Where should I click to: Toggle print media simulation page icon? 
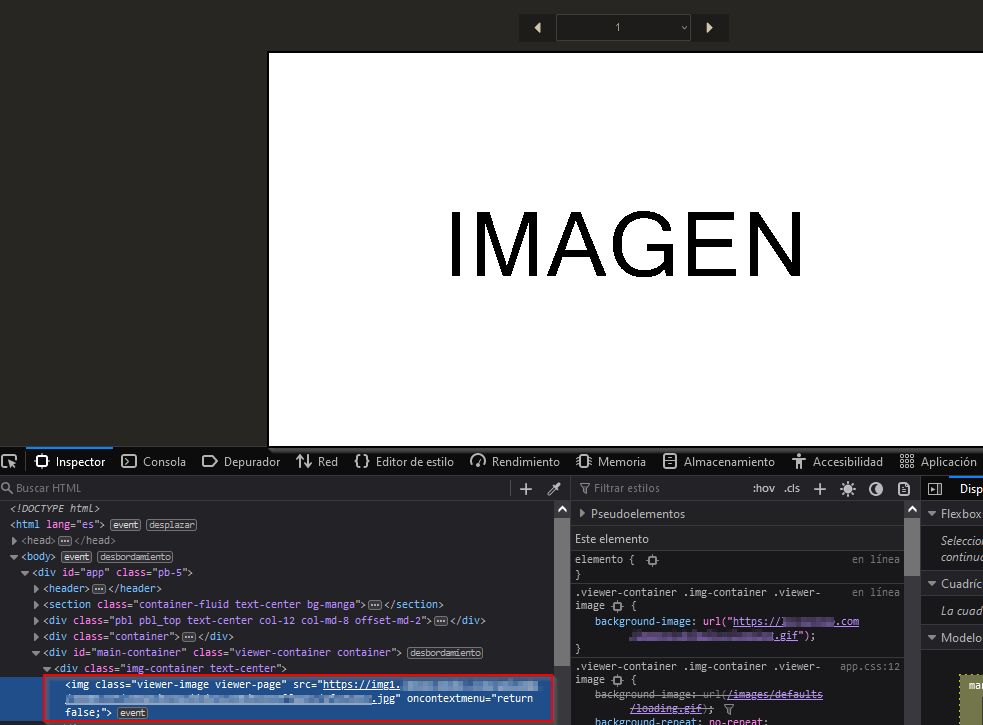(x=903, y=488)
